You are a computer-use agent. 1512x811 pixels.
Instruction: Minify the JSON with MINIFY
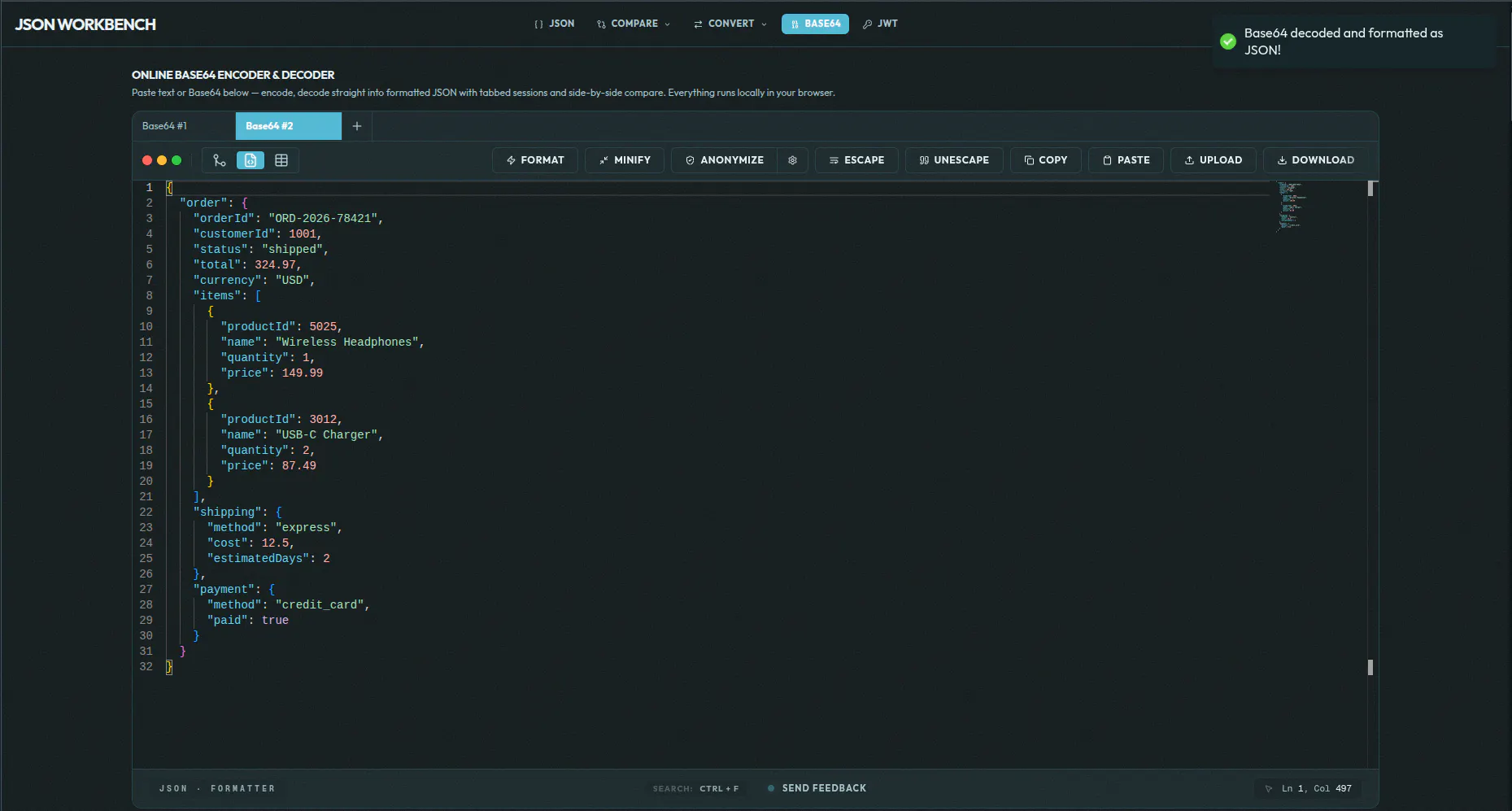pos(625,160)
